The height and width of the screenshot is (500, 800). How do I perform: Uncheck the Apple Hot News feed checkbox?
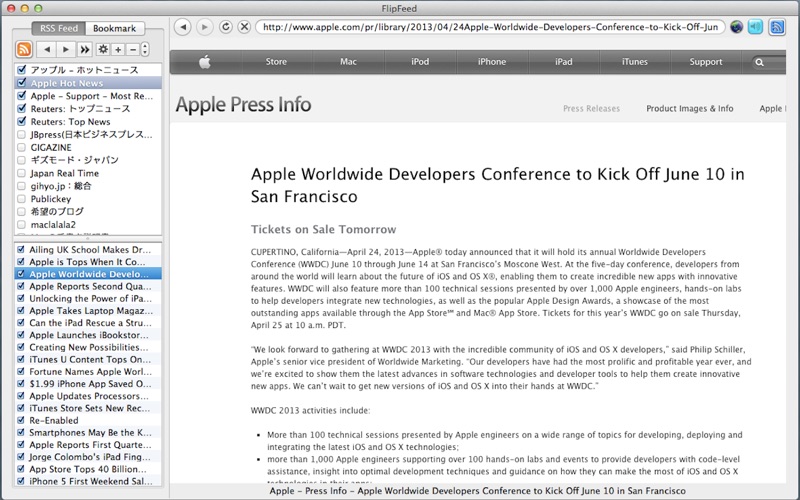tap(21, 82)
